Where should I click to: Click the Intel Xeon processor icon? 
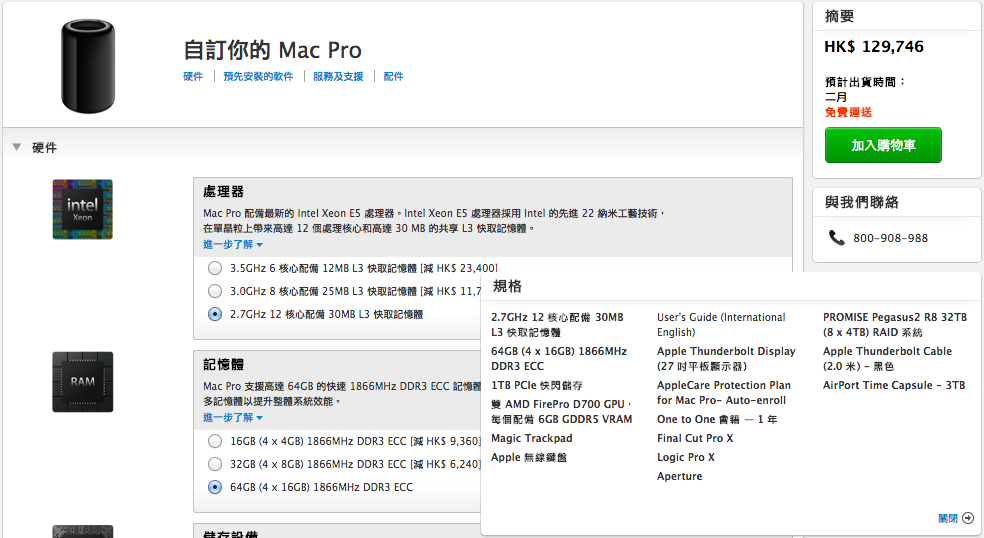(83, 210)
